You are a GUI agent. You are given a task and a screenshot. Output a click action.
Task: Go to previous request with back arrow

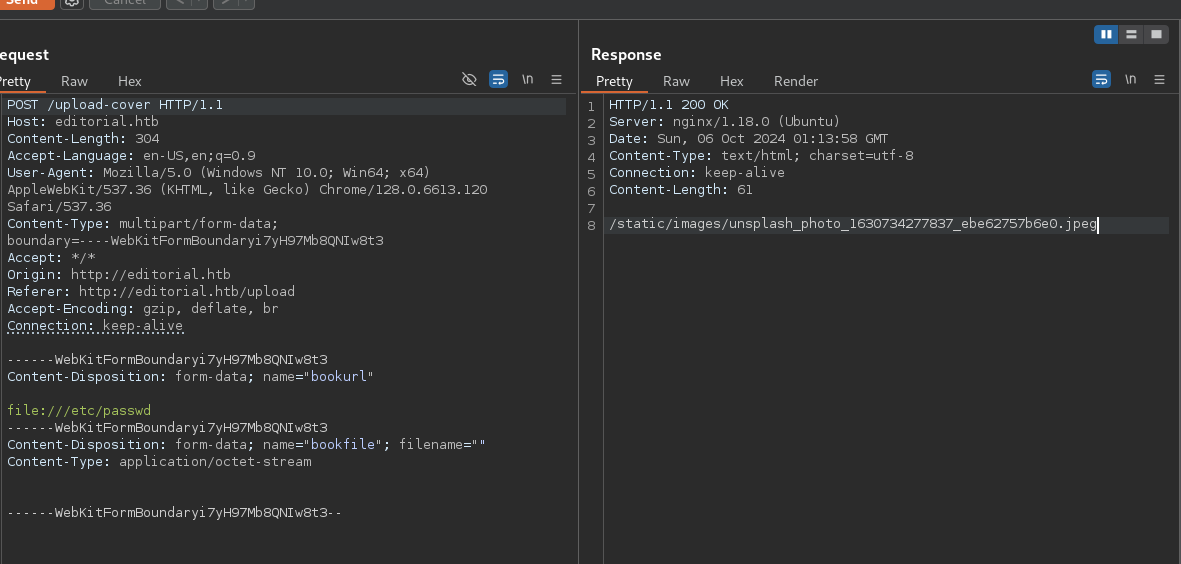click(178, 2)
